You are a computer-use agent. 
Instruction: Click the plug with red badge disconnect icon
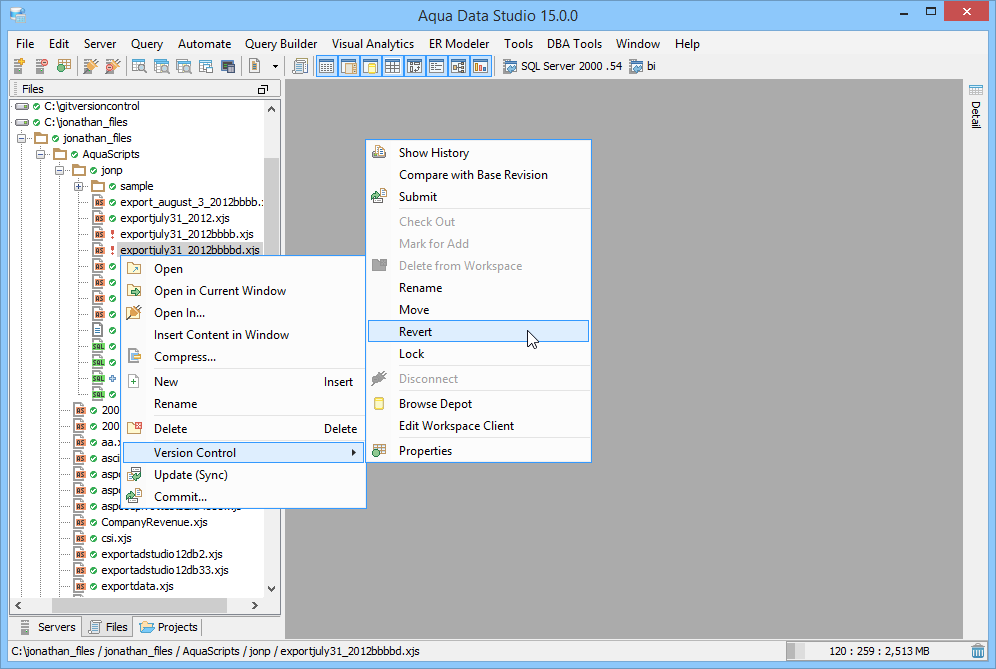112,65
